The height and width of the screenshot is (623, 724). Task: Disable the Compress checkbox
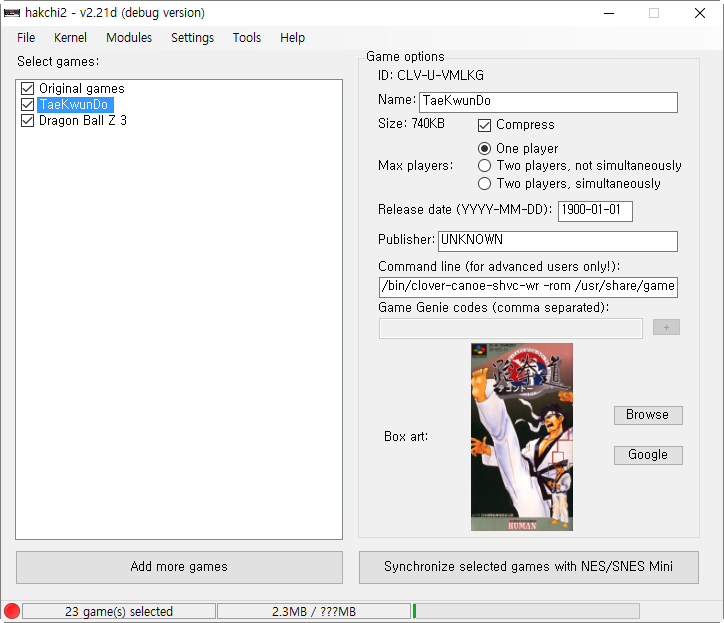(x=484, y=125)
